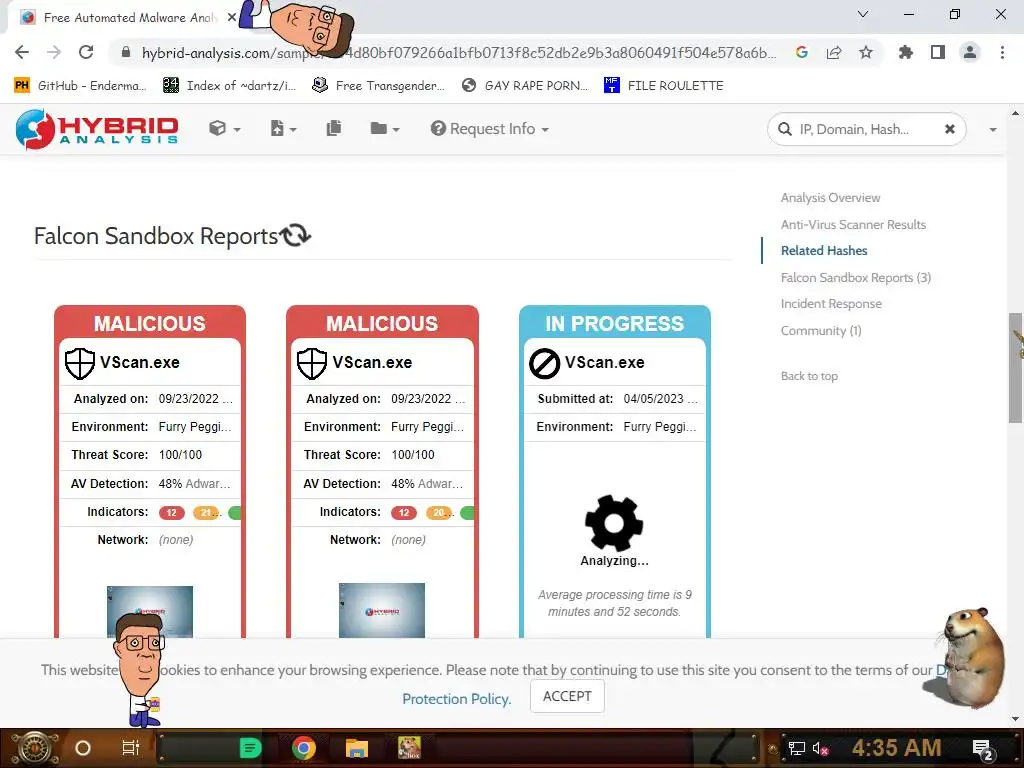
Task: Jump to Anti-Virus Scanner Results
Action: (853, 224)
